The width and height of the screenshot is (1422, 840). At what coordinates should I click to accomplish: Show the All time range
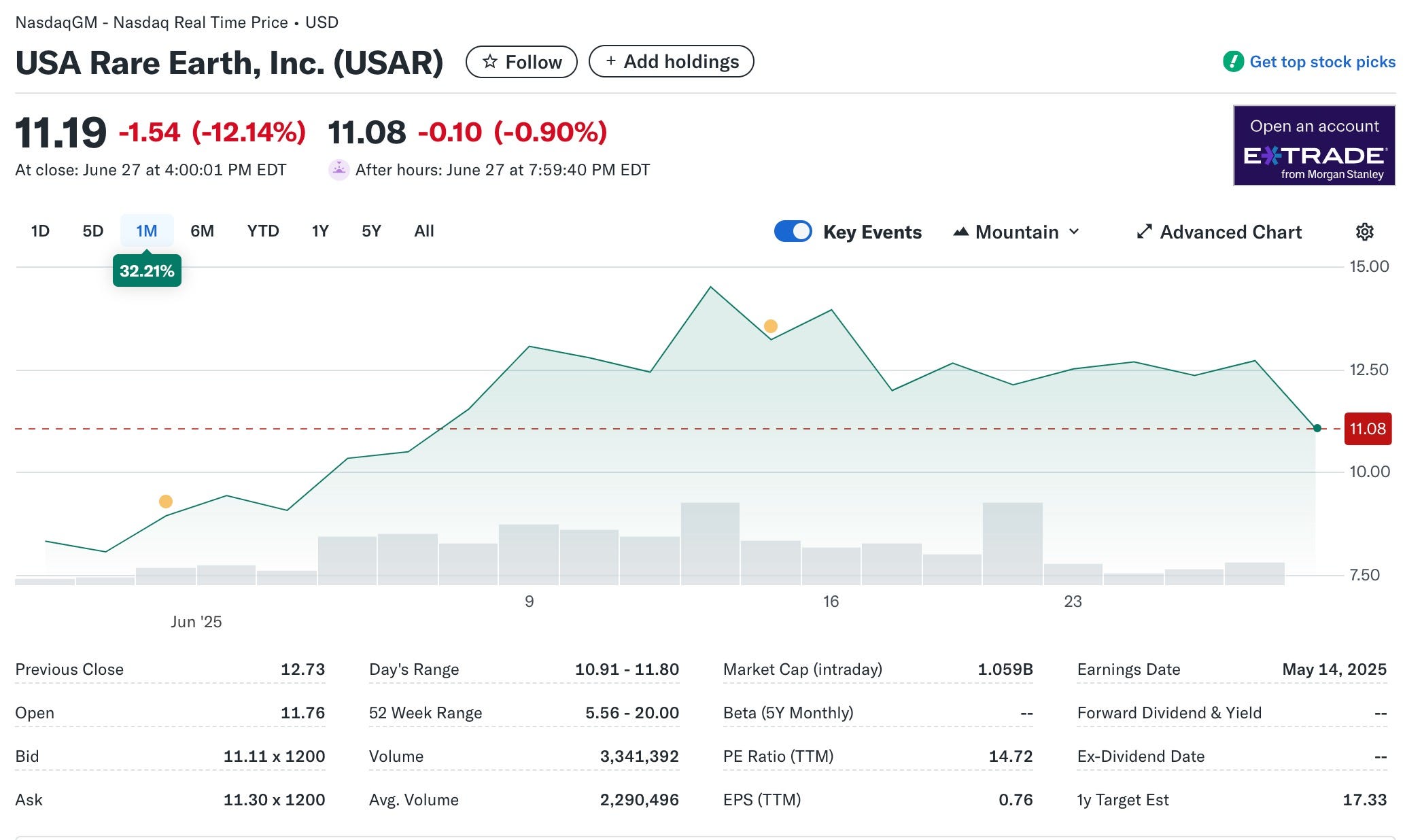pos(424,231)
